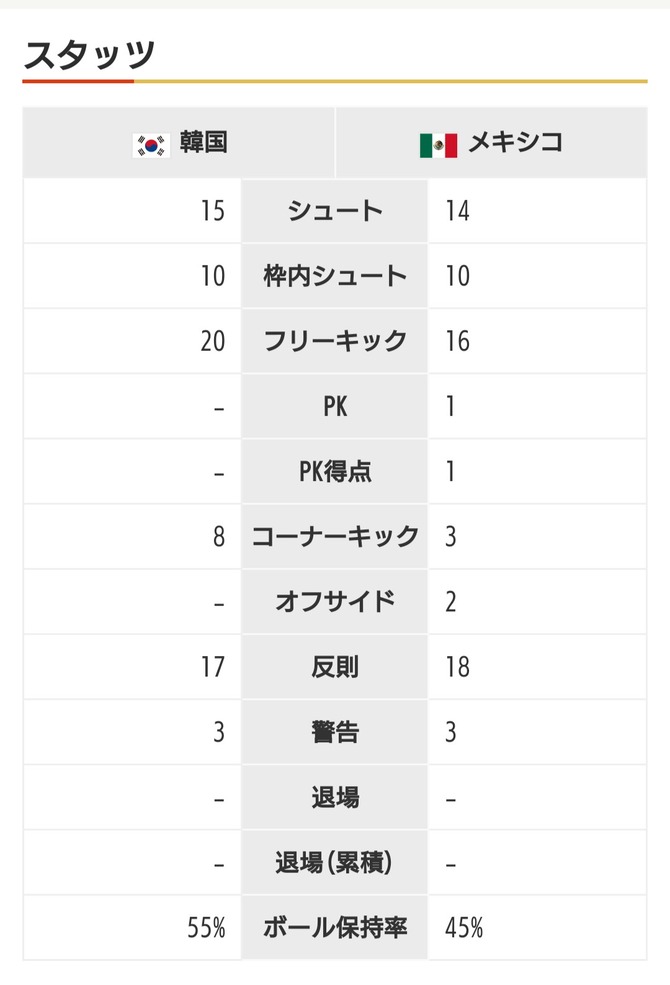Click the スタッツ section heading
The width and height of the screenshot is (670, 985).
point(89,55)
